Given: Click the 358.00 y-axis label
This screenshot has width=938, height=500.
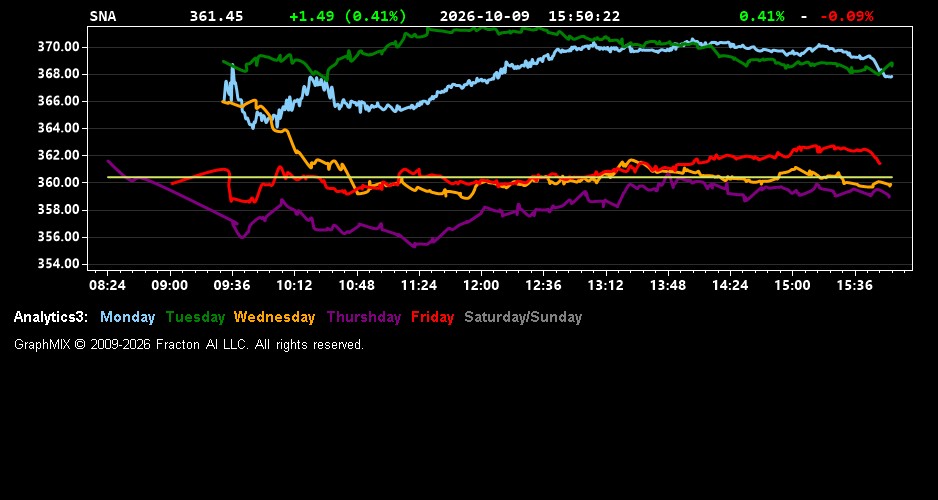Looking at the screenshot, I should click(59, 209).
